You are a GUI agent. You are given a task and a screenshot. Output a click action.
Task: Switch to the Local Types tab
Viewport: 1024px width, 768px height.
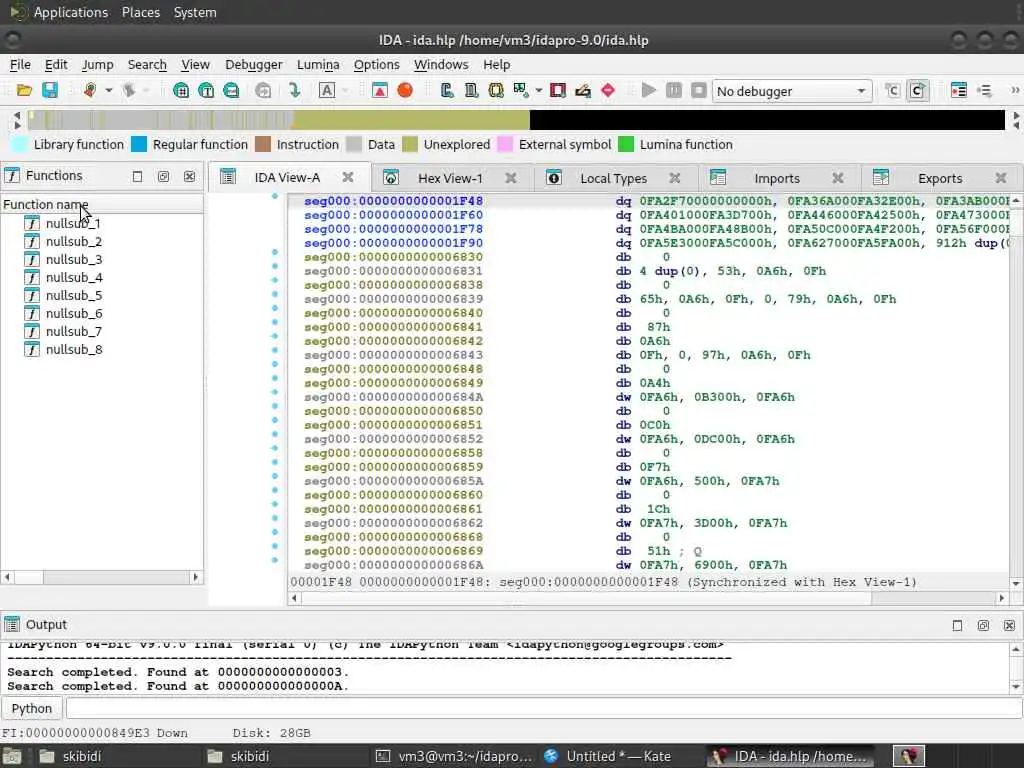click(x=613, y=178)
